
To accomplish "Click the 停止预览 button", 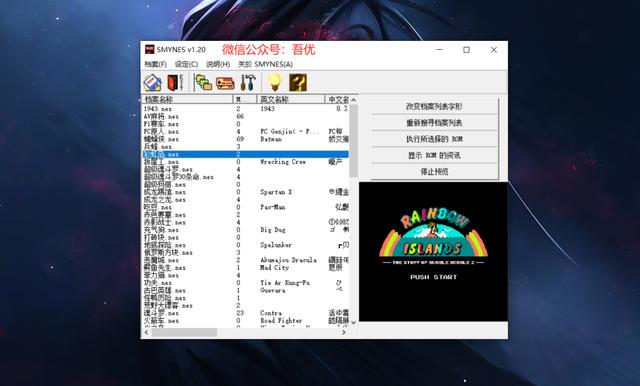I will coord(434,172).
